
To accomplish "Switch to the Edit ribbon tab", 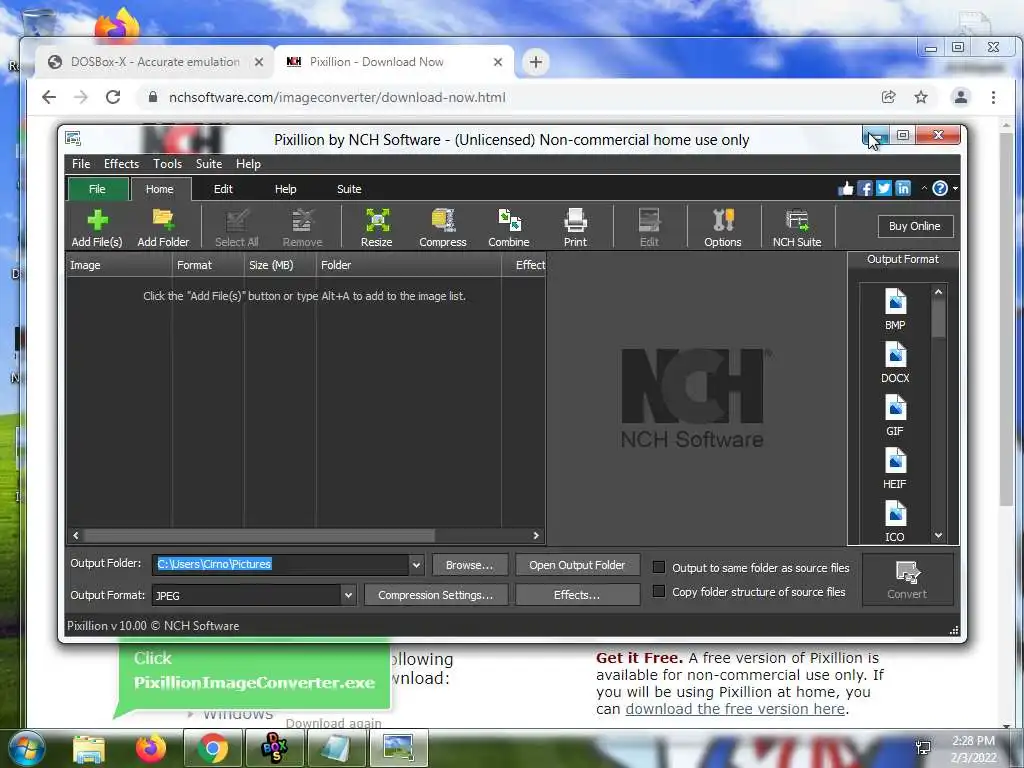I will pos(223,189).
